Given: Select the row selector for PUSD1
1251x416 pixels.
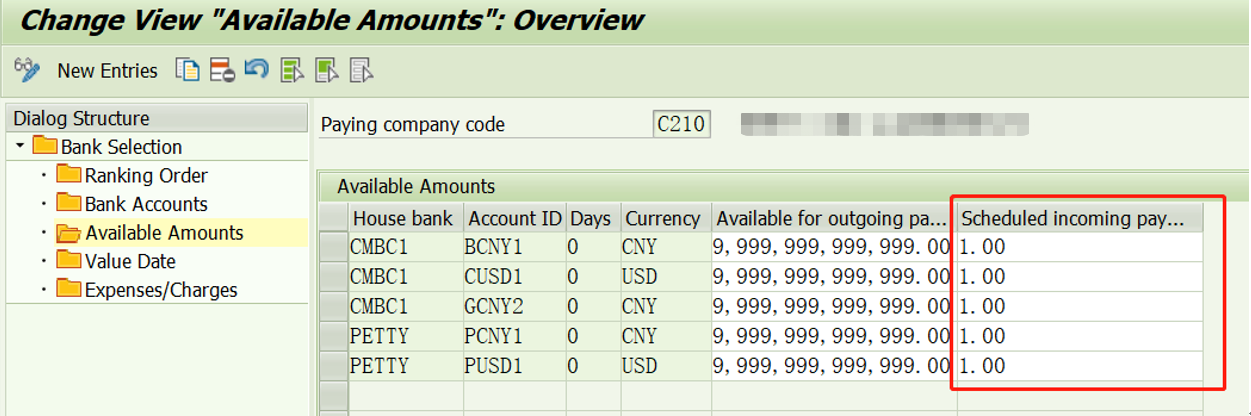Looking at the screenshot, I should tap(333, 366).
